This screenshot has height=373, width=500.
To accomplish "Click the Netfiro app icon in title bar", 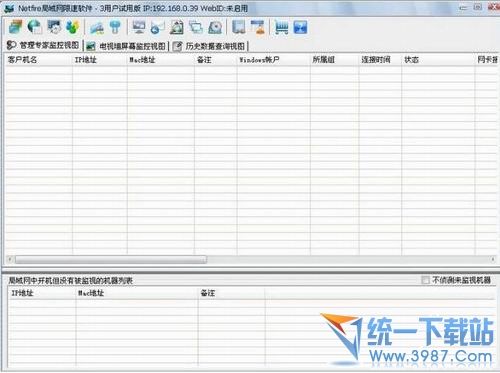I will click(x=9, y=8).
